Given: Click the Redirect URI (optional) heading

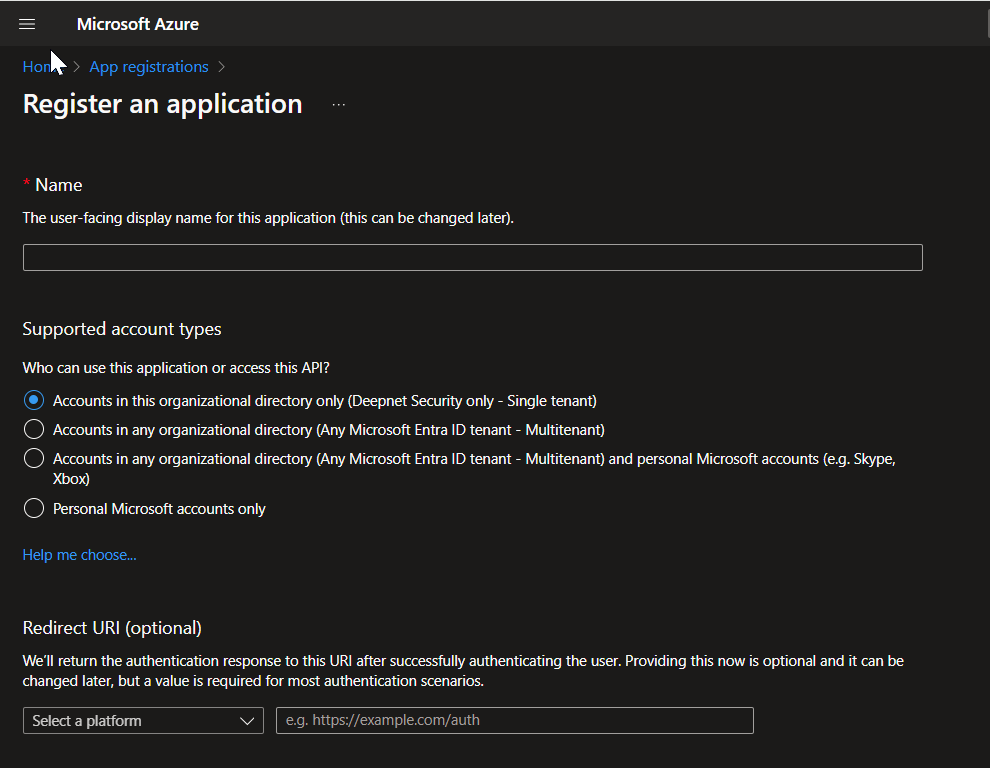Looking at the screenshot, I should click(x=112, y=628).
